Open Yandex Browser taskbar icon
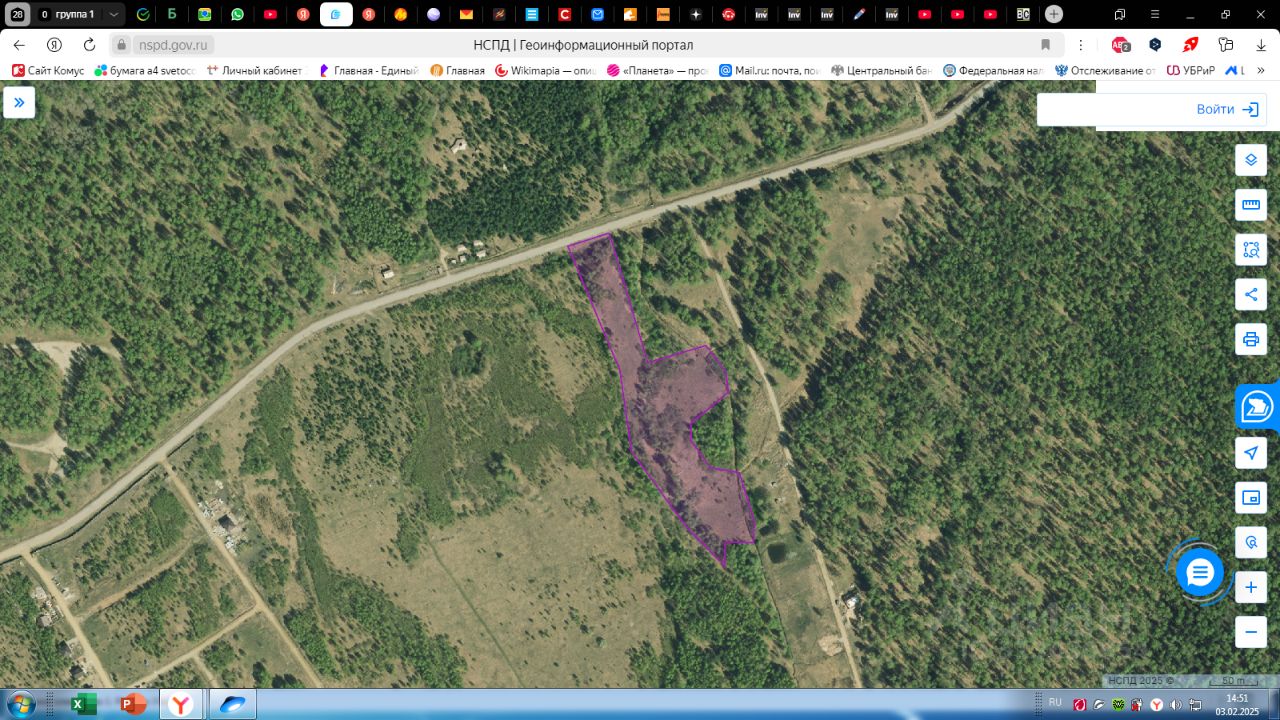 [180, 704]
